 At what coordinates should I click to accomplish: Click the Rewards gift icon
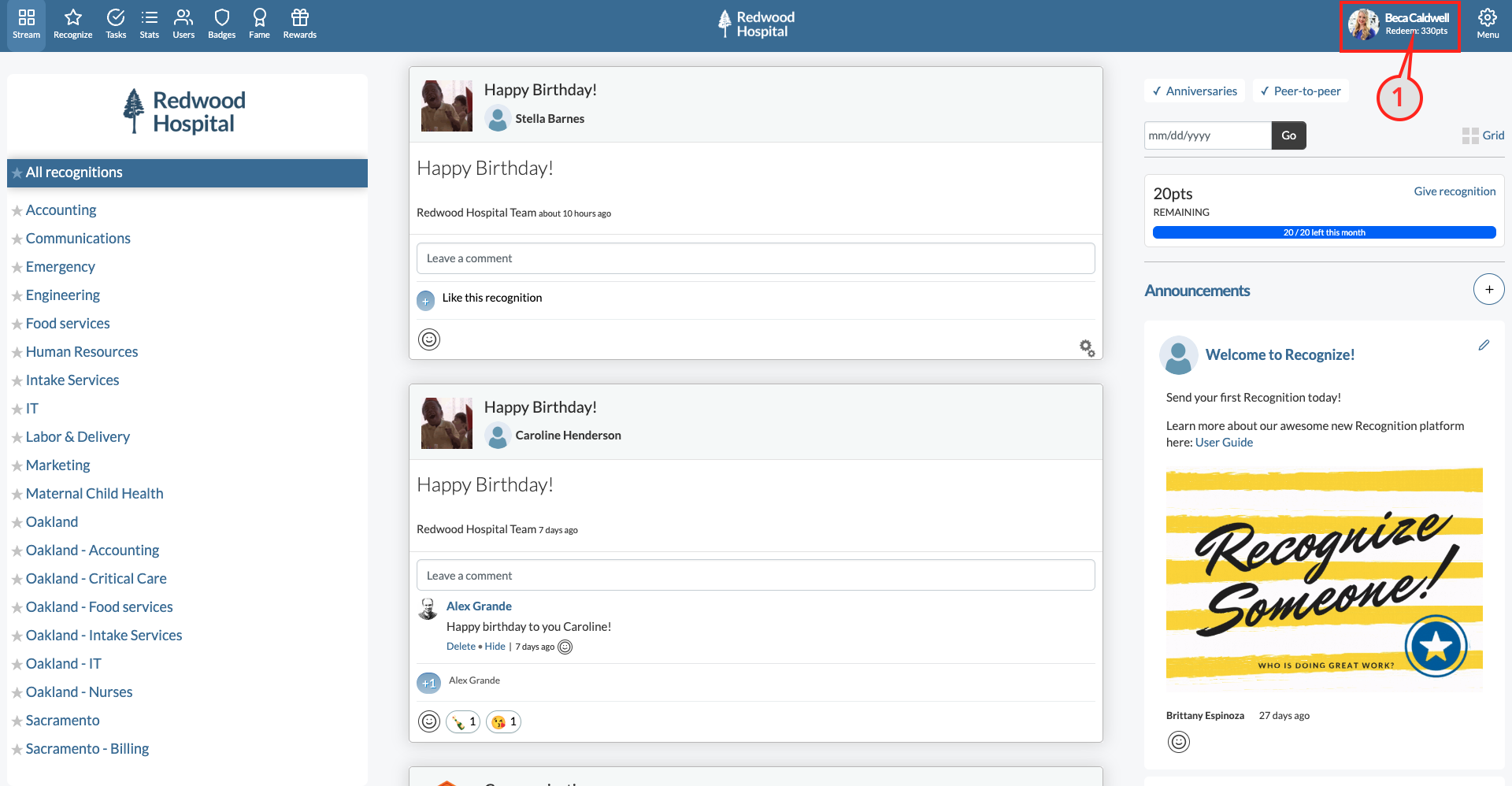click(299, 24)
